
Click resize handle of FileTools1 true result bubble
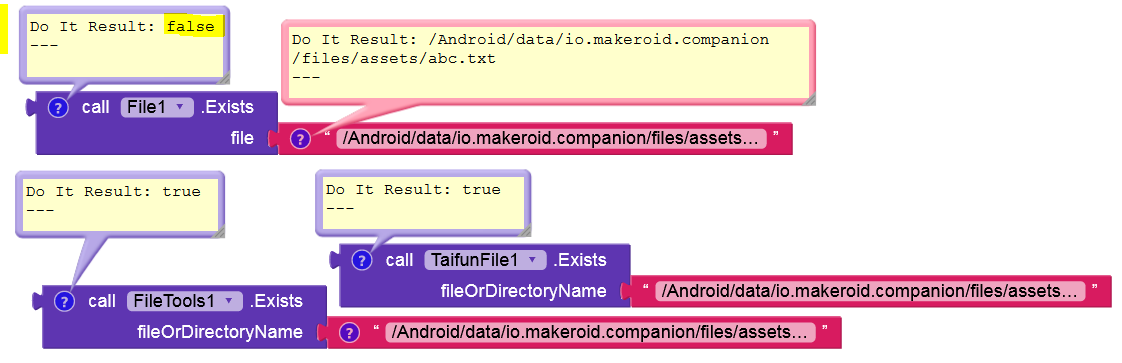tap(219, 232)
